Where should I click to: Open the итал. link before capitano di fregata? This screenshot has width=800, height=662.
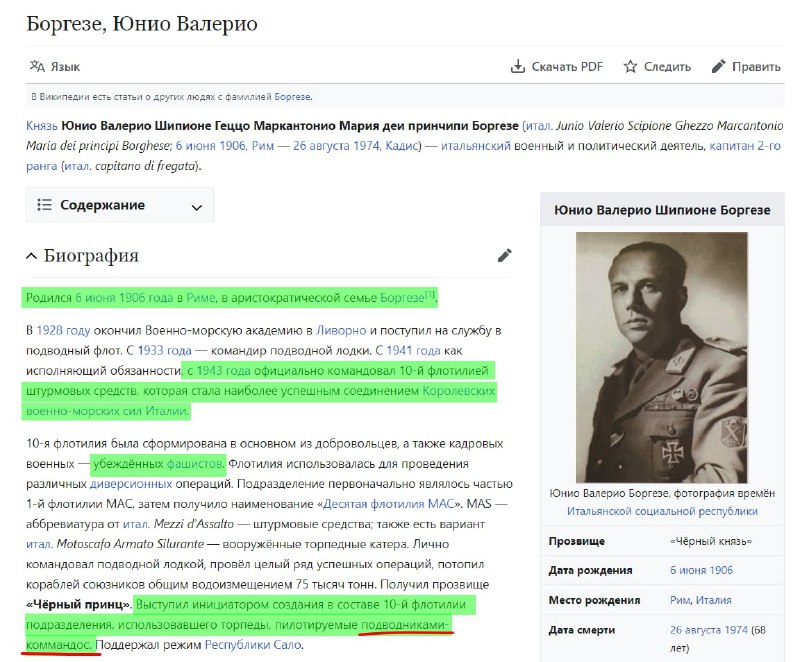78,166
